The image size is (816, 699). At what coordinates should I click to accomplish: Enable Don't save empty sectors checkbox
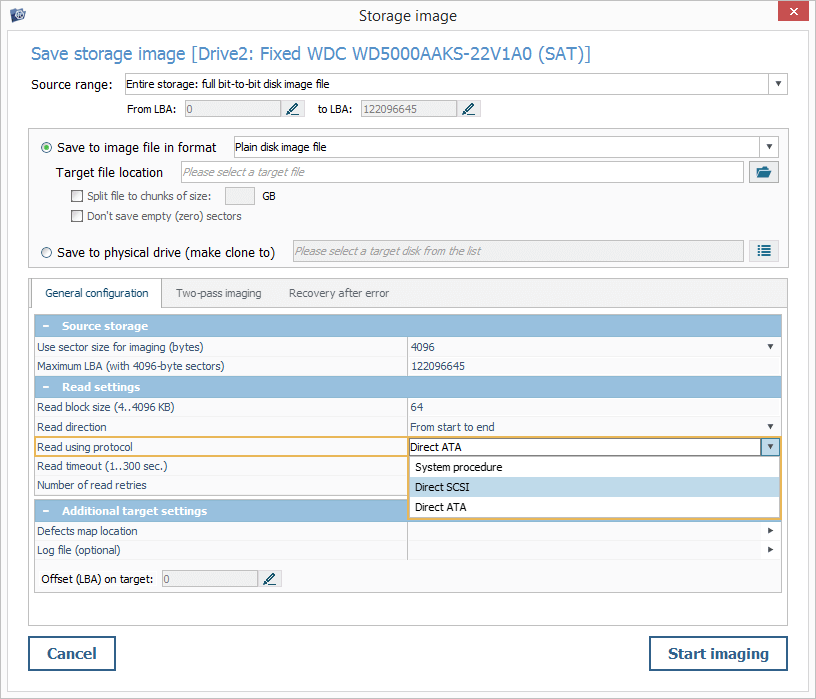click(77, 216)
